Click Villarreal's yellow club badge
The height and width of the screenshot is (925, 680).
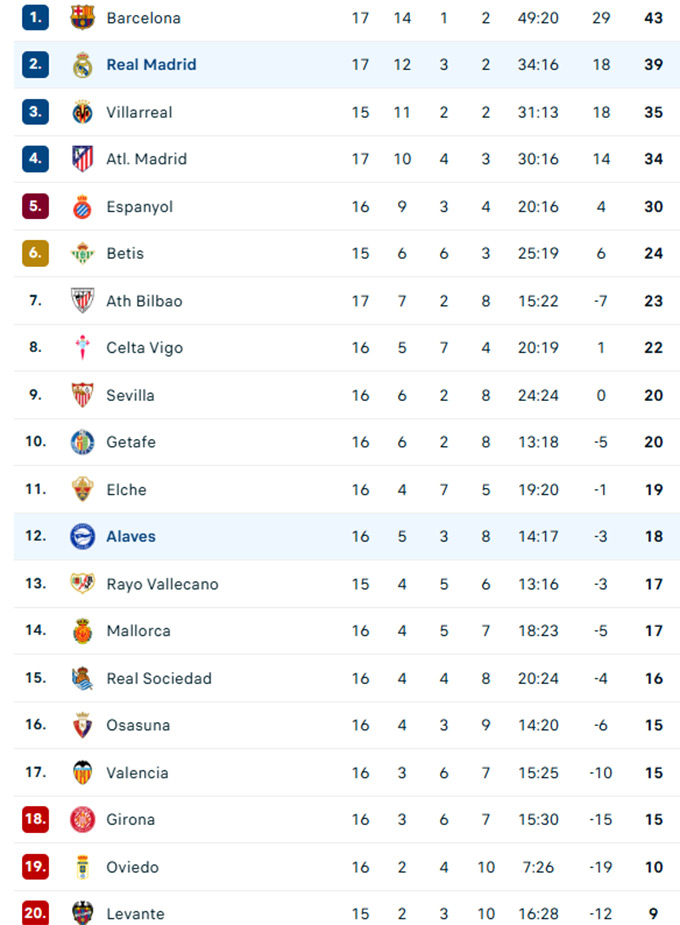83,112
